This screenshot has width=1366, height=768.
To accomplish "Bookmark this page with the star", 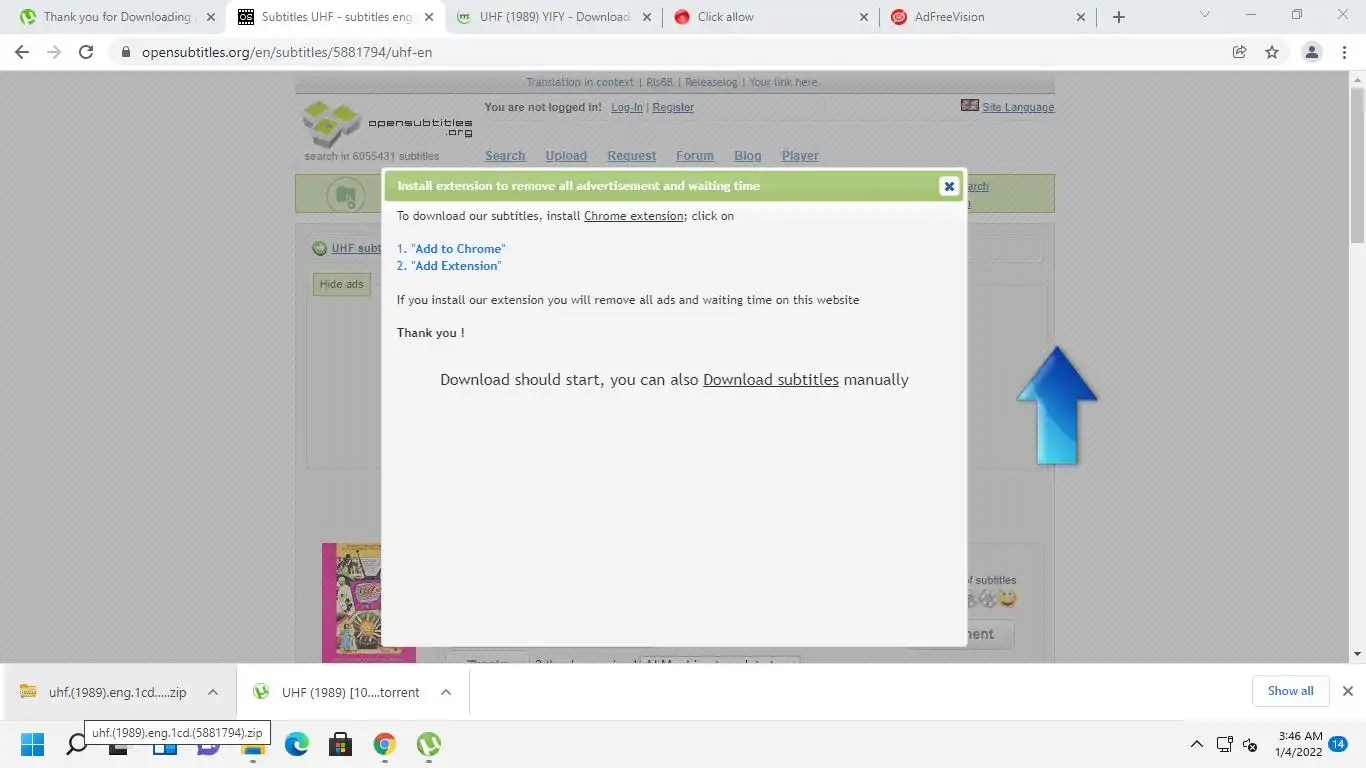I will (x=1272, y=52).
